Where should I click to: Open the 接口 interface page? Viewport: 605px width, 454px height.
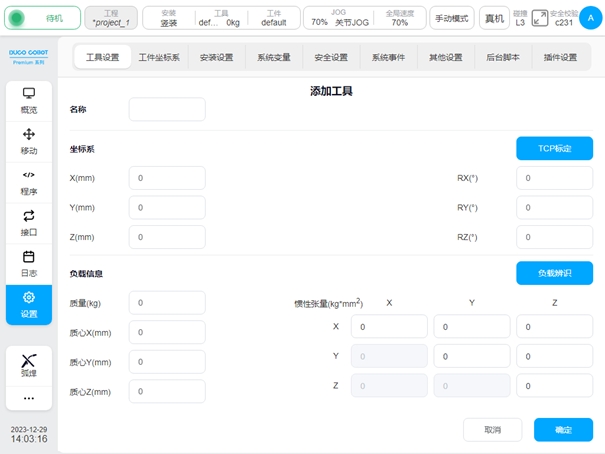(x=29, y=223)
